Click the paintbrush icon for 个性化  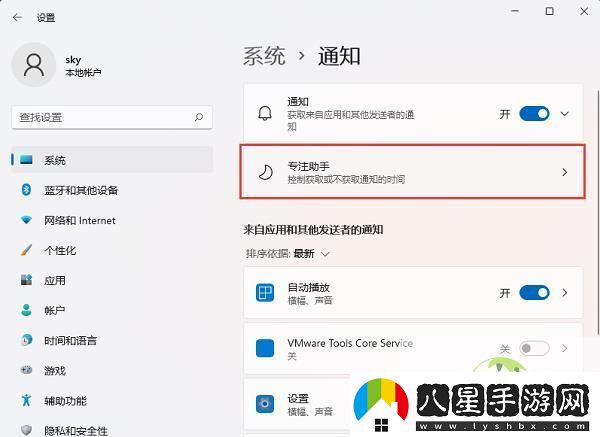click(x=26, y=250)
